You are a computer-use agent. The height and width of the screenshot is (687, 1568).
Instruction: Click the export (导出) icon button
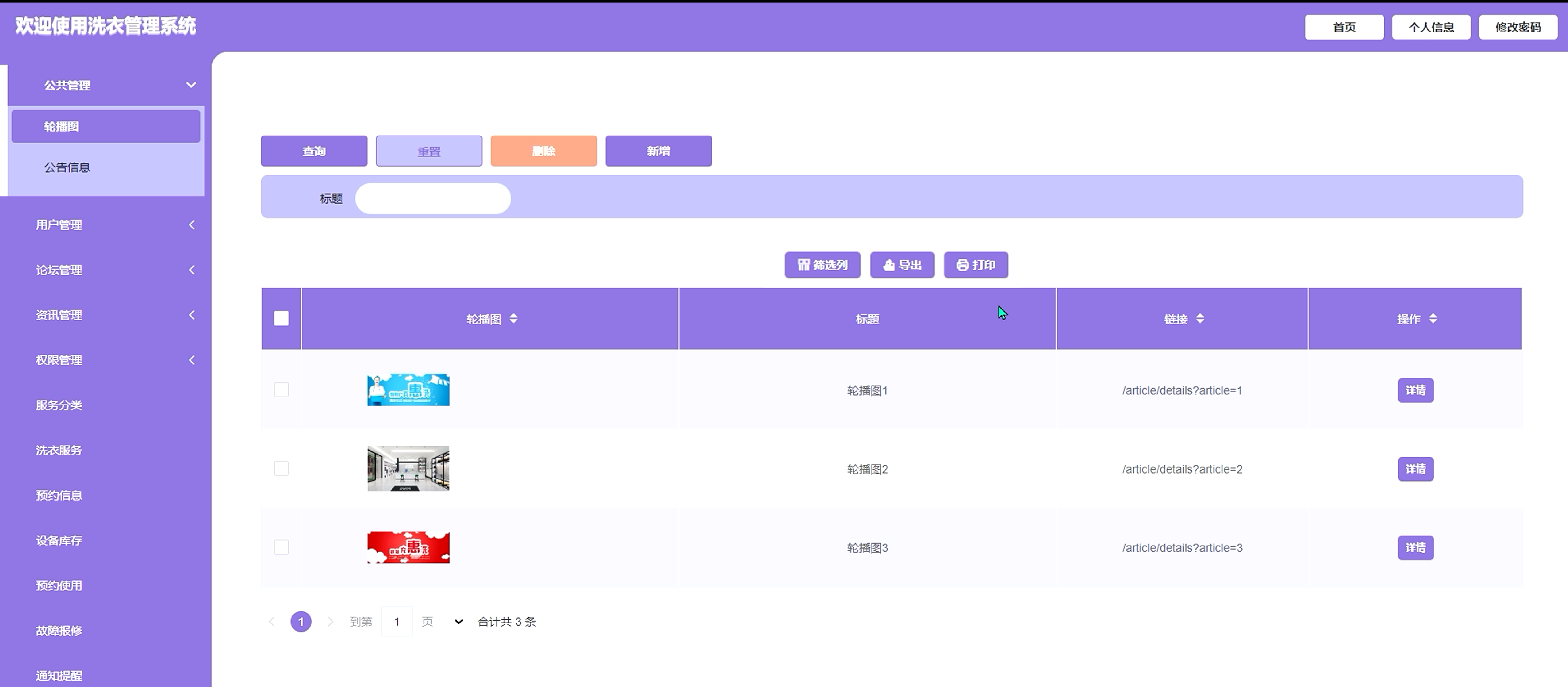[902, 265]
